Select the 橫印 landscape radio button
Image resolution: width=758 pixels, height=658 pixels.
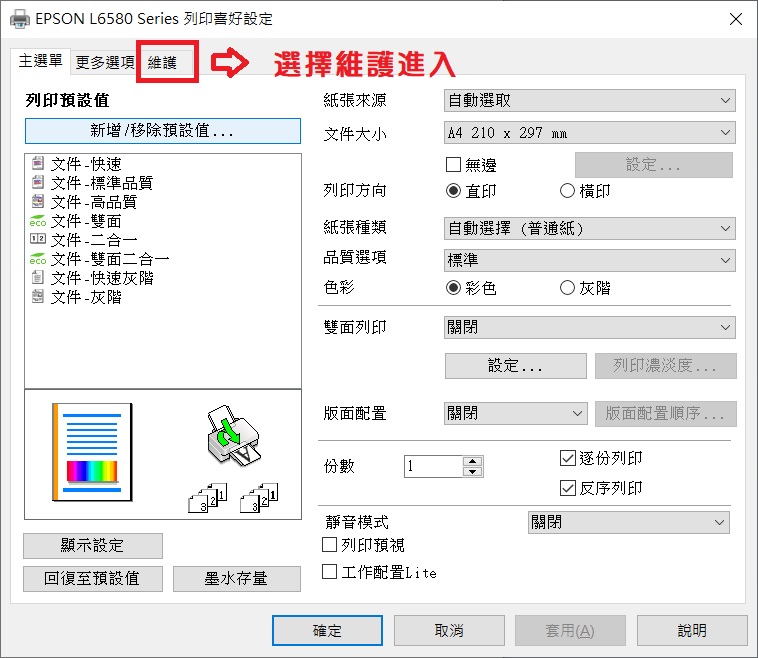coord(567,190)
